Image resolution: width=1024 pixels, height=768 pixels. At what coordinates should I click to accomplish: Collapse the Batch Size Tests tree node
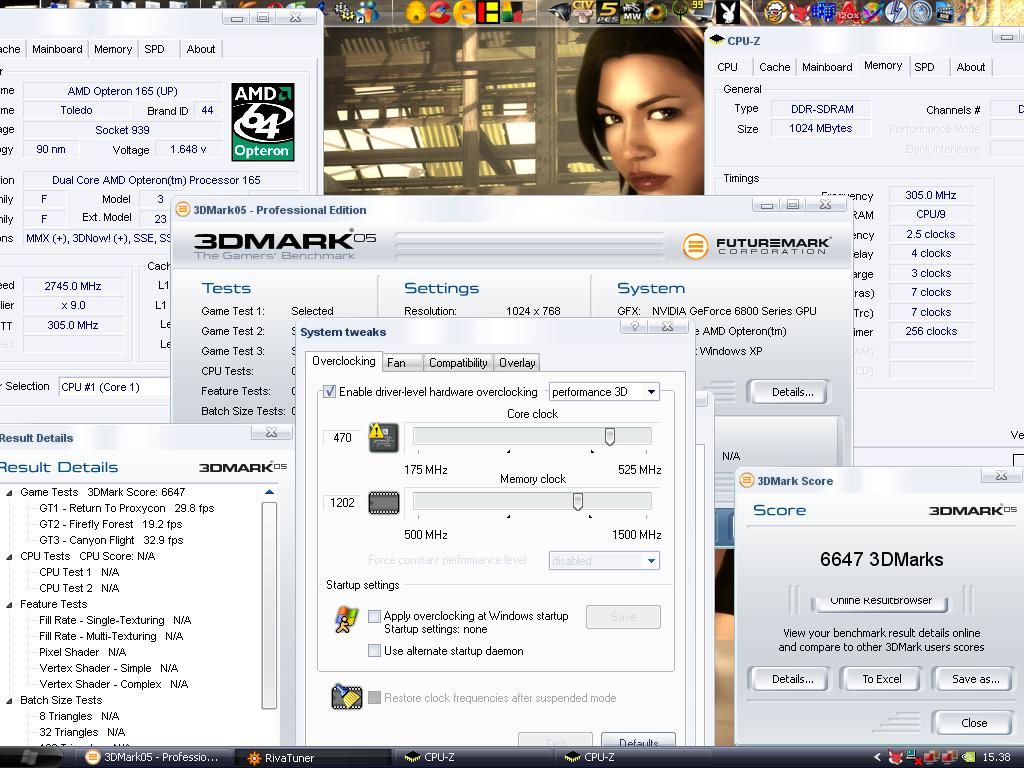click(x=9, y=701)
